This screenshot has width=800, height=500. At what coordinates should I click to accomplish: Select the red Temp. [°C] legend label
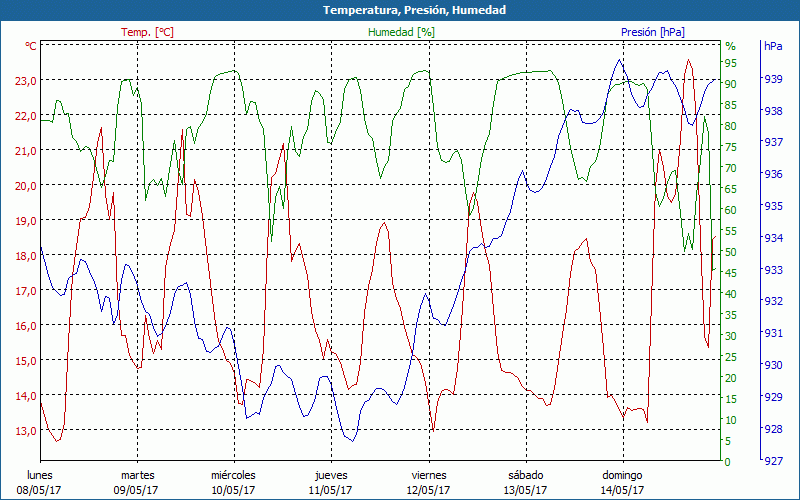147,32
